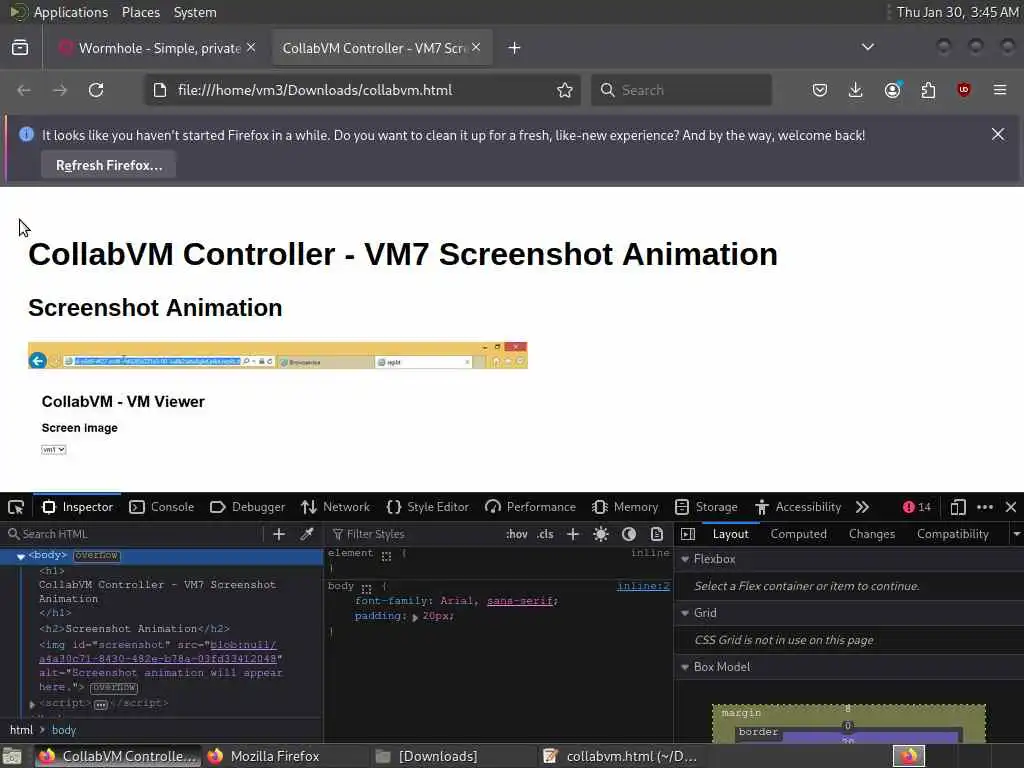
Task: Open the Downloads panel icon
Action: click(x=856, y=90)
